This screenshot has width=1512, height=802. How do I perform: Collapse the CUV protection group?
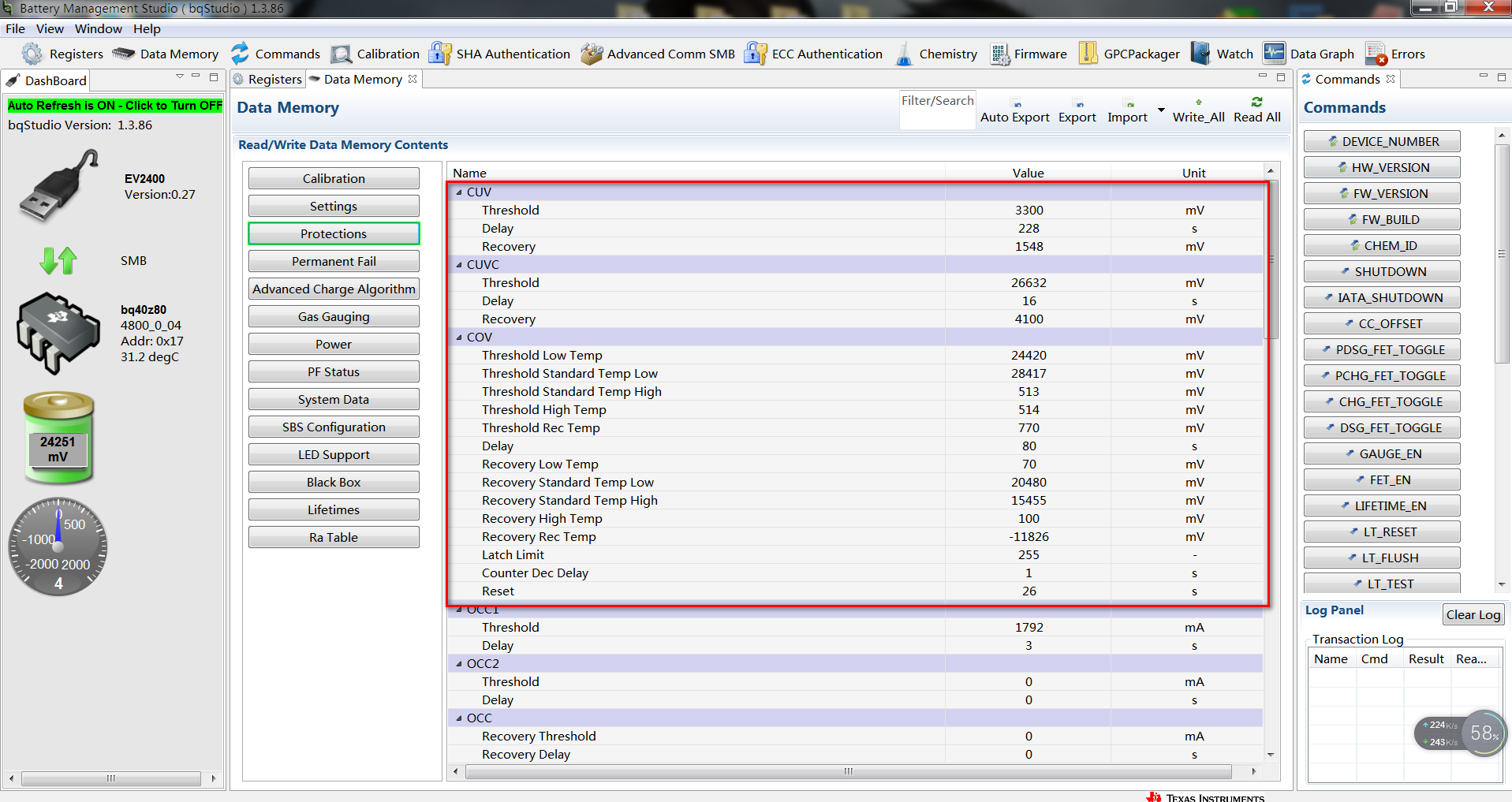[x=459, y=192]
